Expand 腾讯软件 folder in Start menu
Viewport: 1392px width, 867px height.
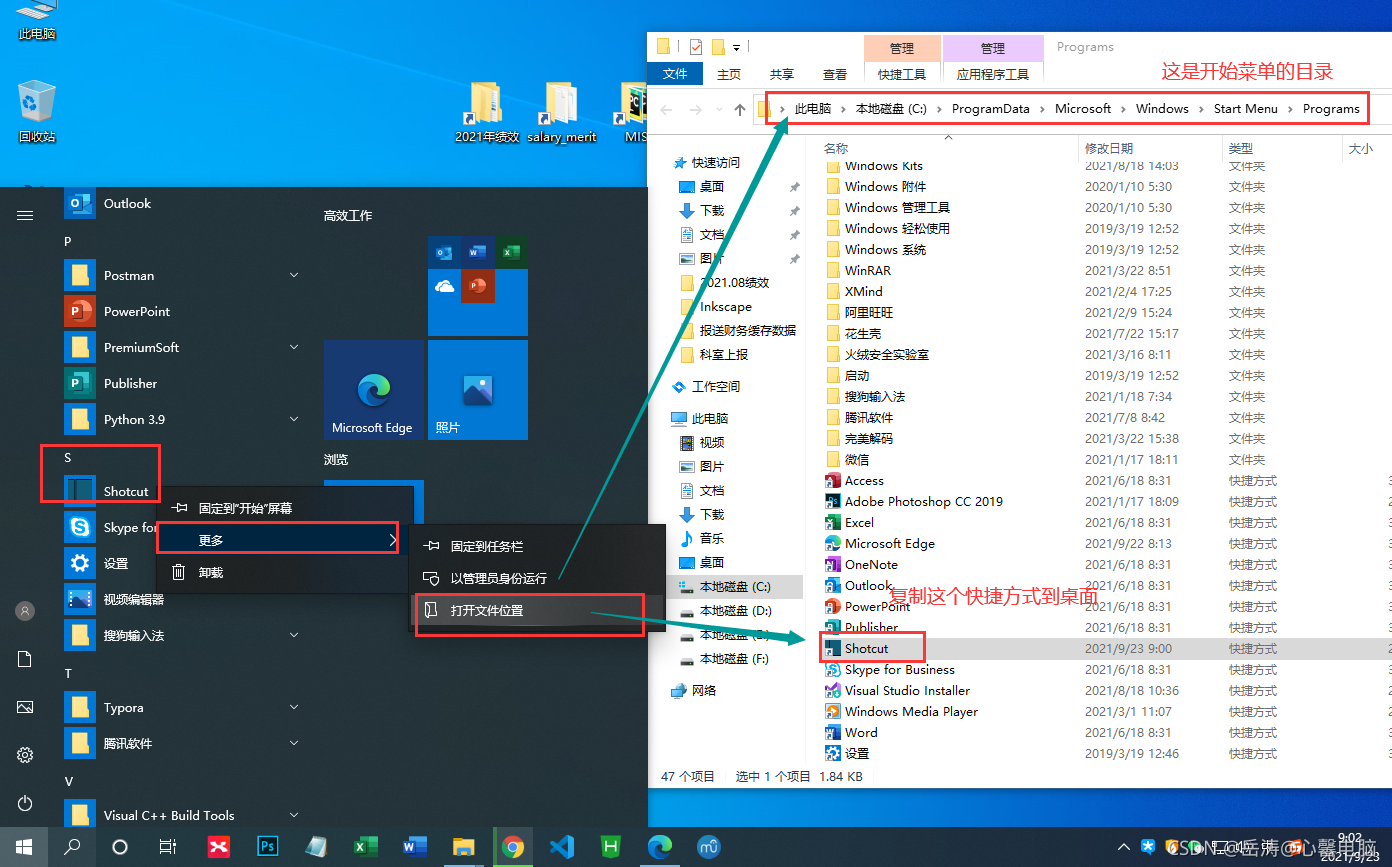pos(294,743)
